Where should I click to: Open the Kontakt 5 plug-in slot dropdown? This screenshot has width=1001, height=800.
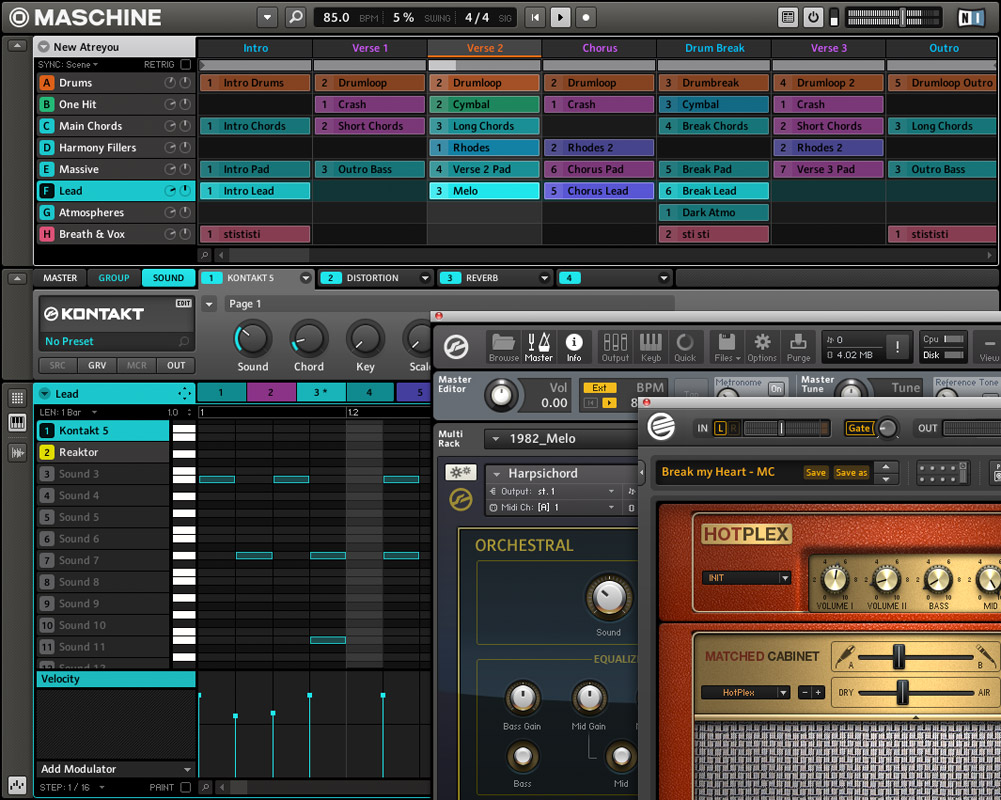(x=306, y=278)
